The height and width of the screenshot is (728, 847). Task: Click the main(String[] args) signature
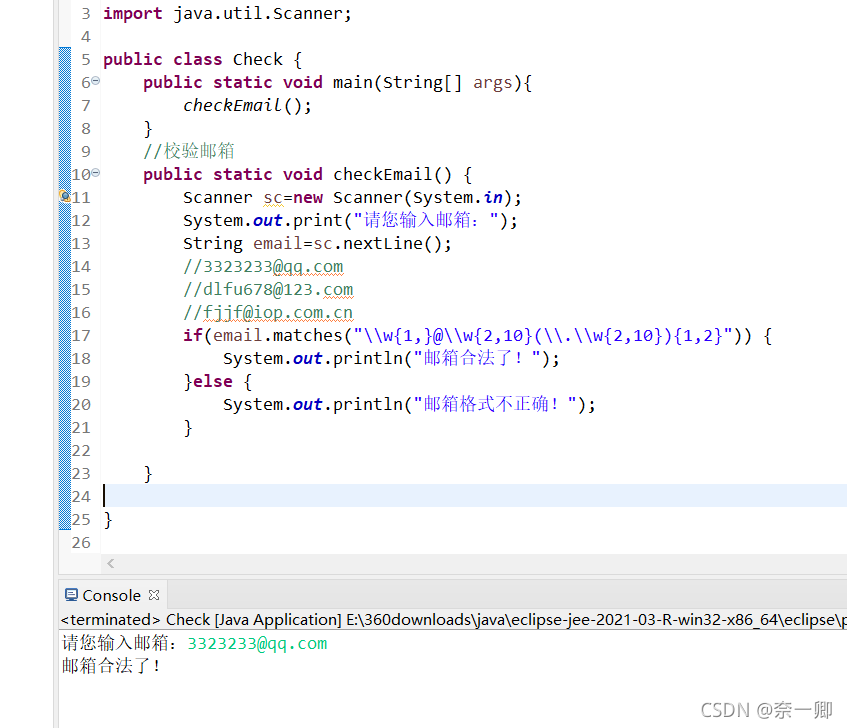[427, 83]
